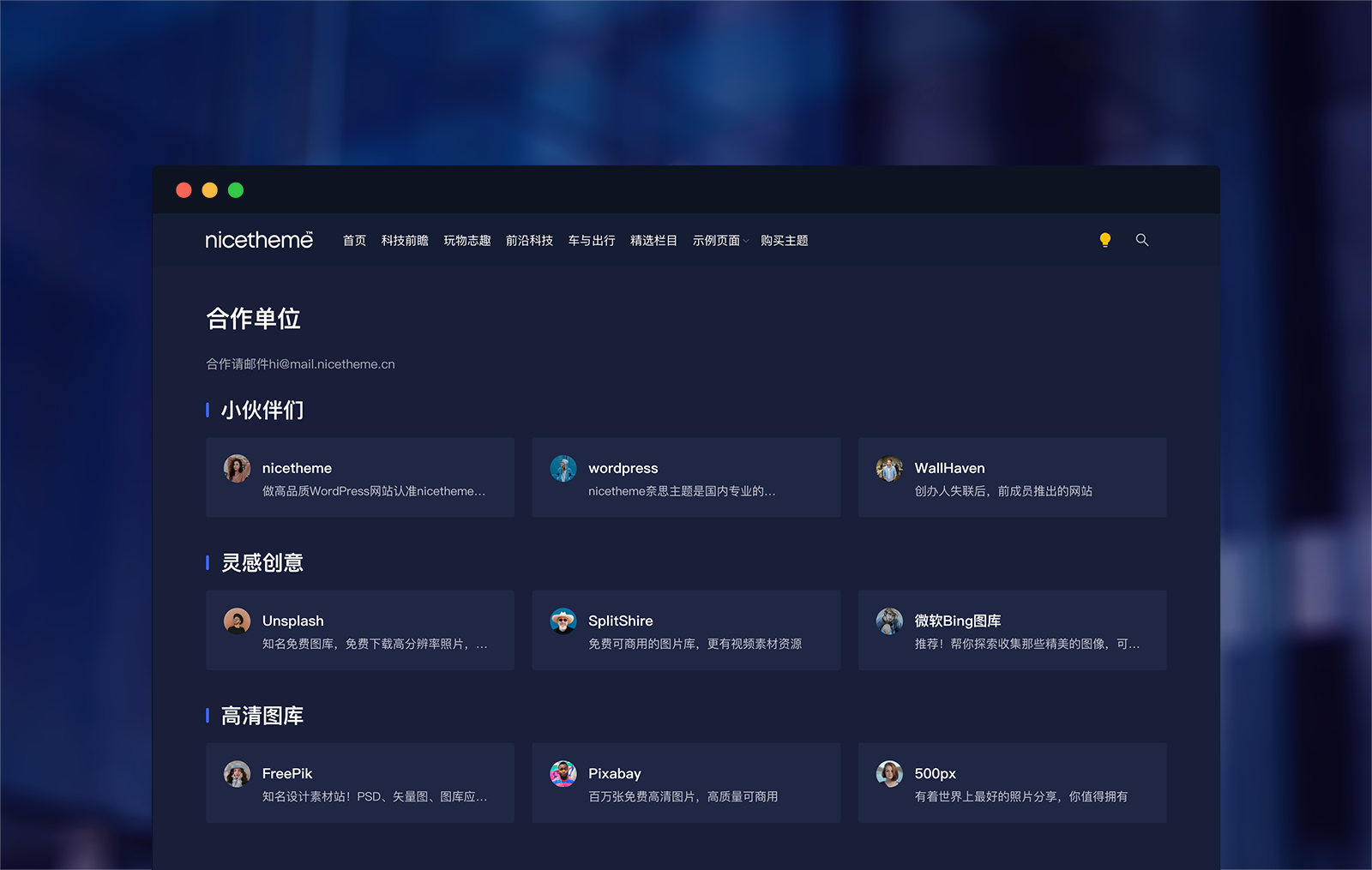Open the Unsplash link title

pyautogui.click(x=292, y=621)
